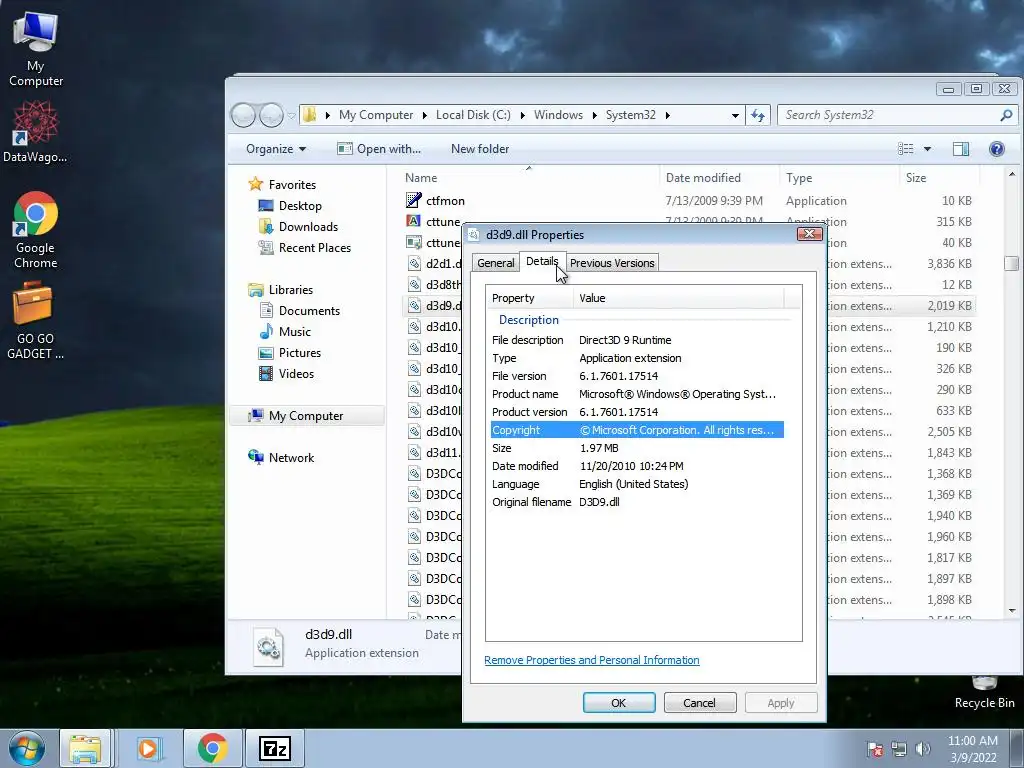The width and height of the screenshot is (1024, 768).
Task: Click the file list vertical scrollbar thumb
Action: tap(1012, 263)
